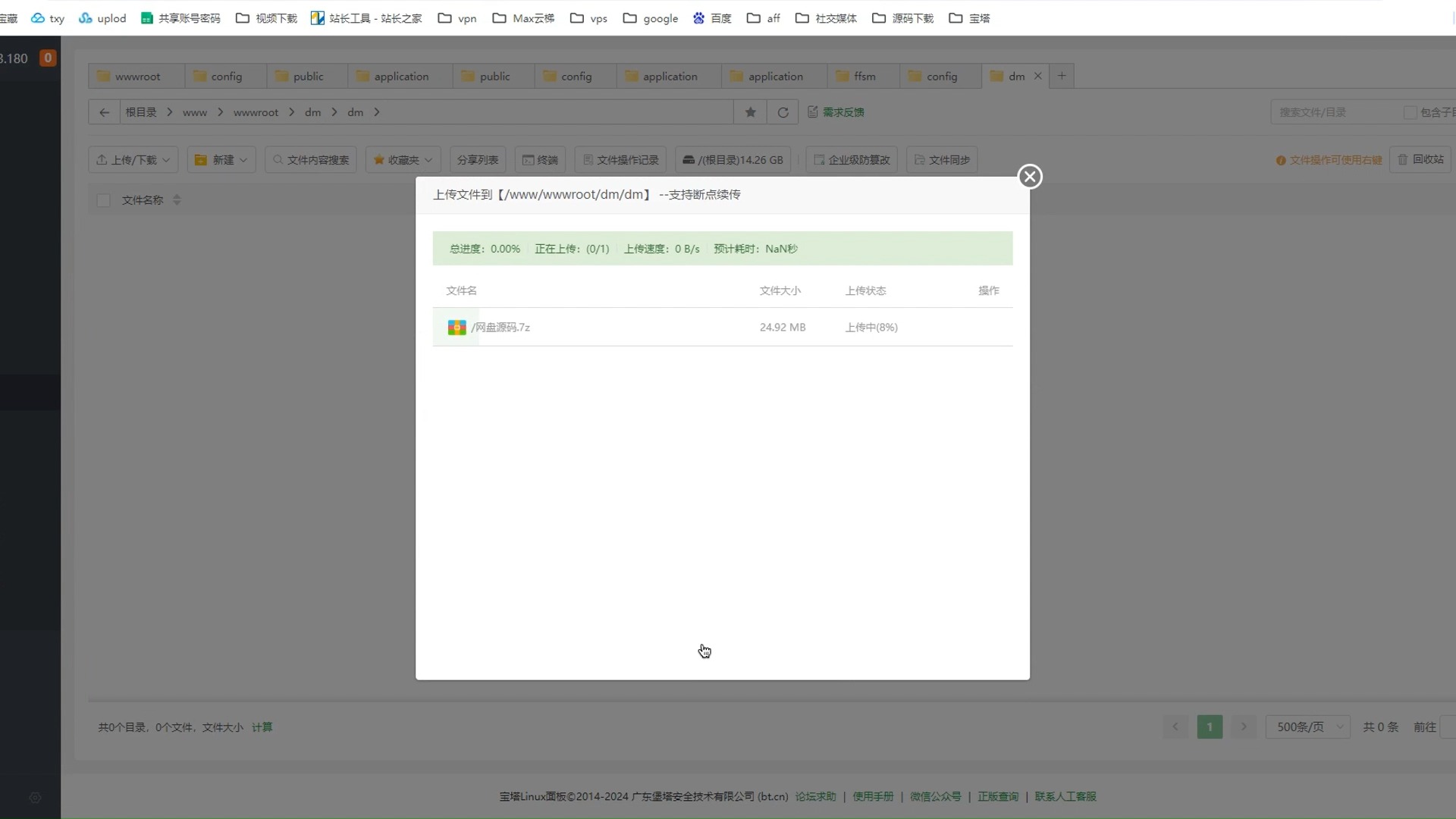Add a new tab with plus icon
The width and height of the screenshot is (1456, 819).
pos(1062,76)
